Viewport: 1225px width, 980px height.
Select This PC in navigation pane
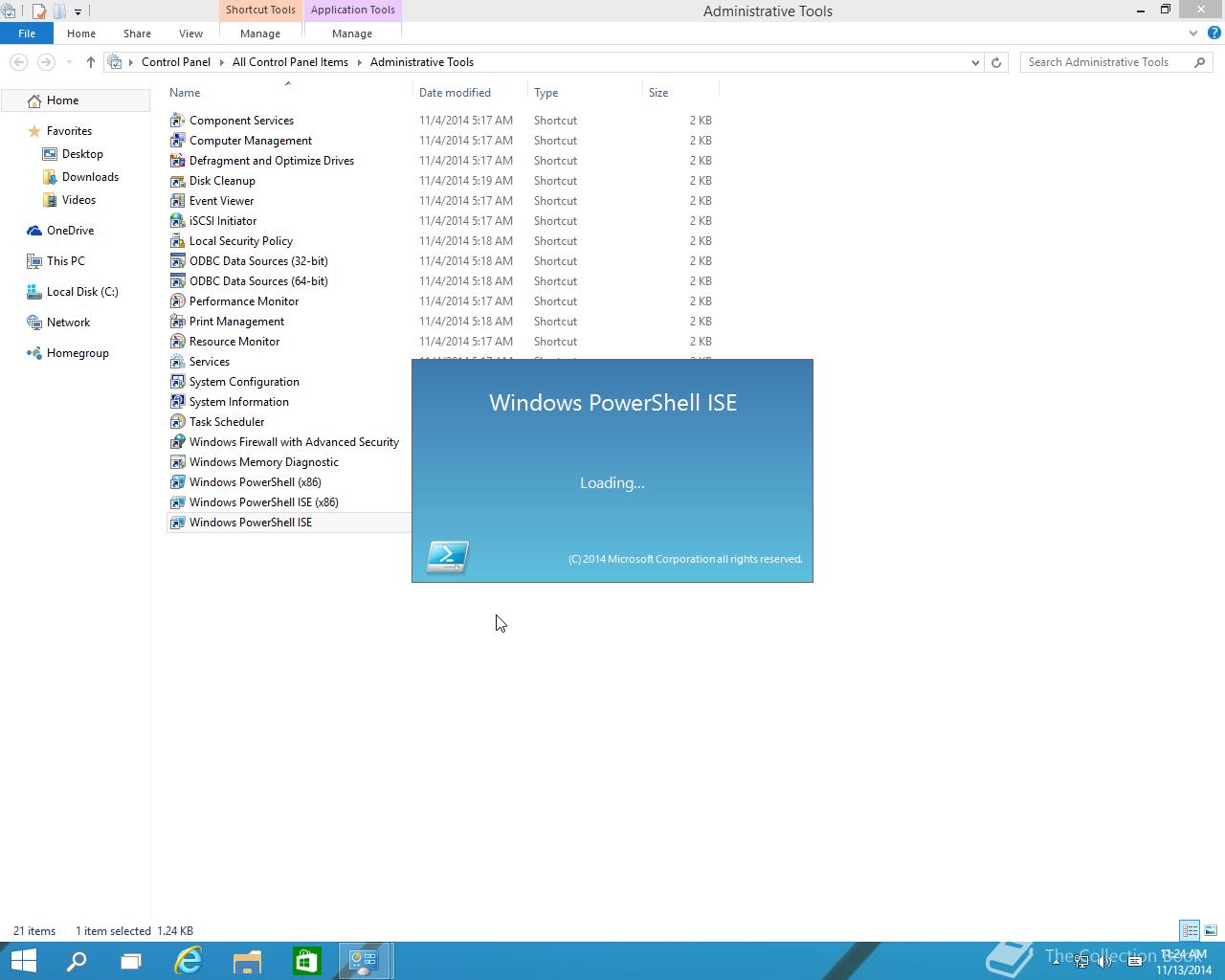[x=65, y=261]
